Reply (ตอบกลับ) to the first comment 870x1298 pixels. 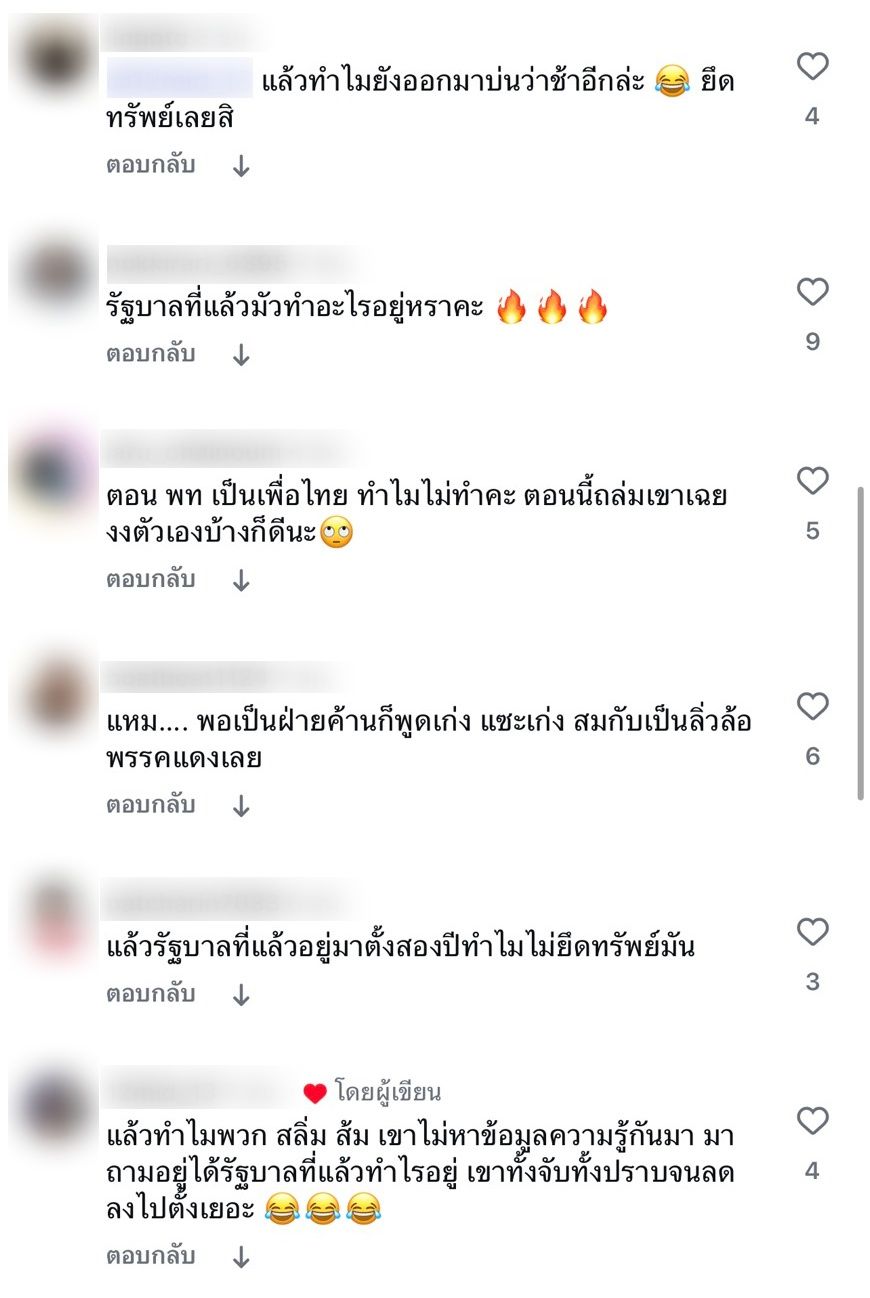point(151,166)
